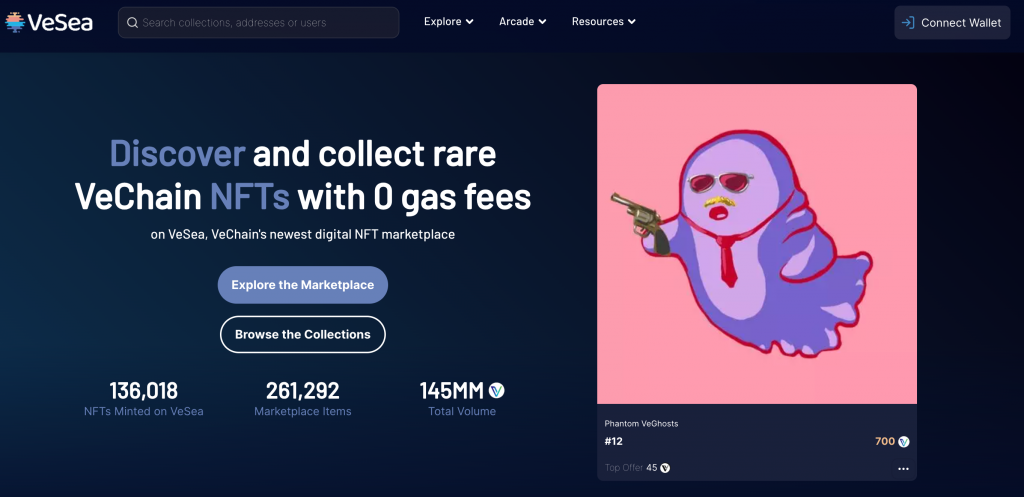This screenshot has width=1024, height=497.
Task: Click the Connect Wallet login arrow icon
Action: 908,23
